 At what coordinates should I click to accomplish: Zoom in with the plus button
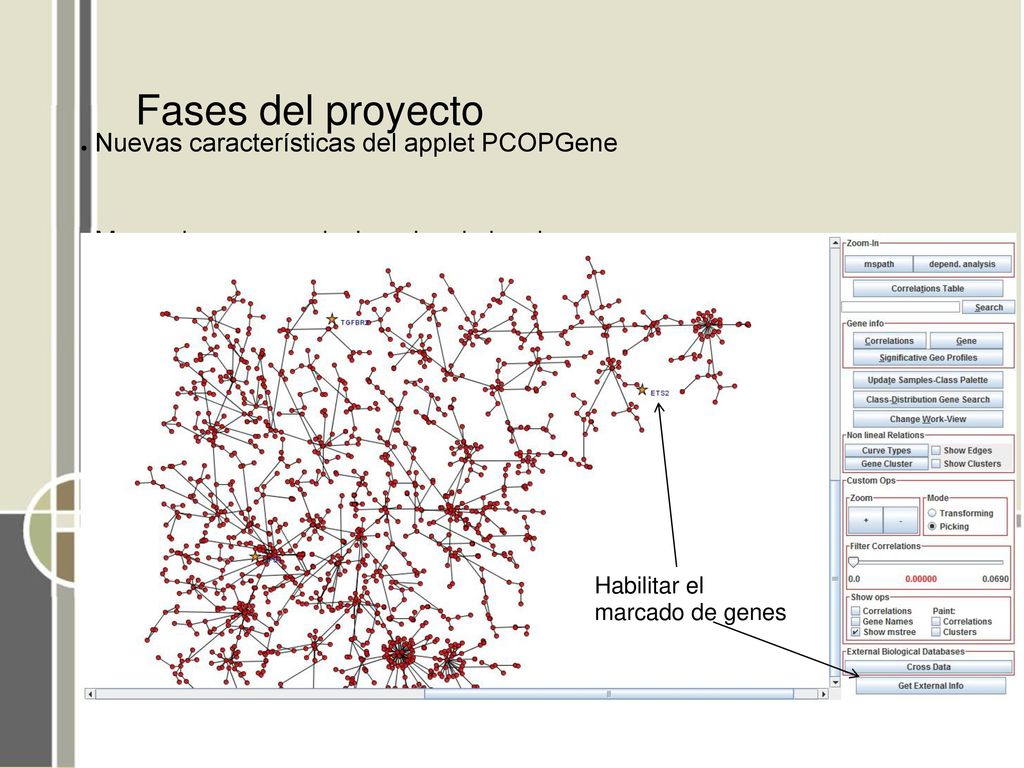(865, 520)
